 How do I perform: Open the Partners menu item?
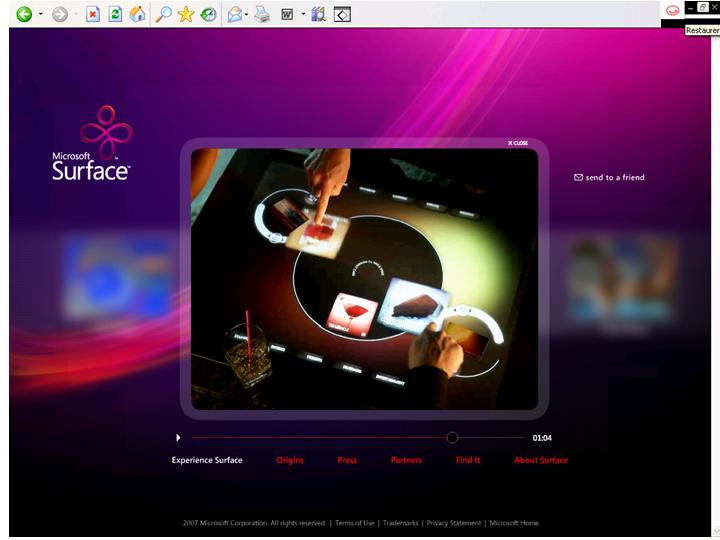(x=406, y=460)
